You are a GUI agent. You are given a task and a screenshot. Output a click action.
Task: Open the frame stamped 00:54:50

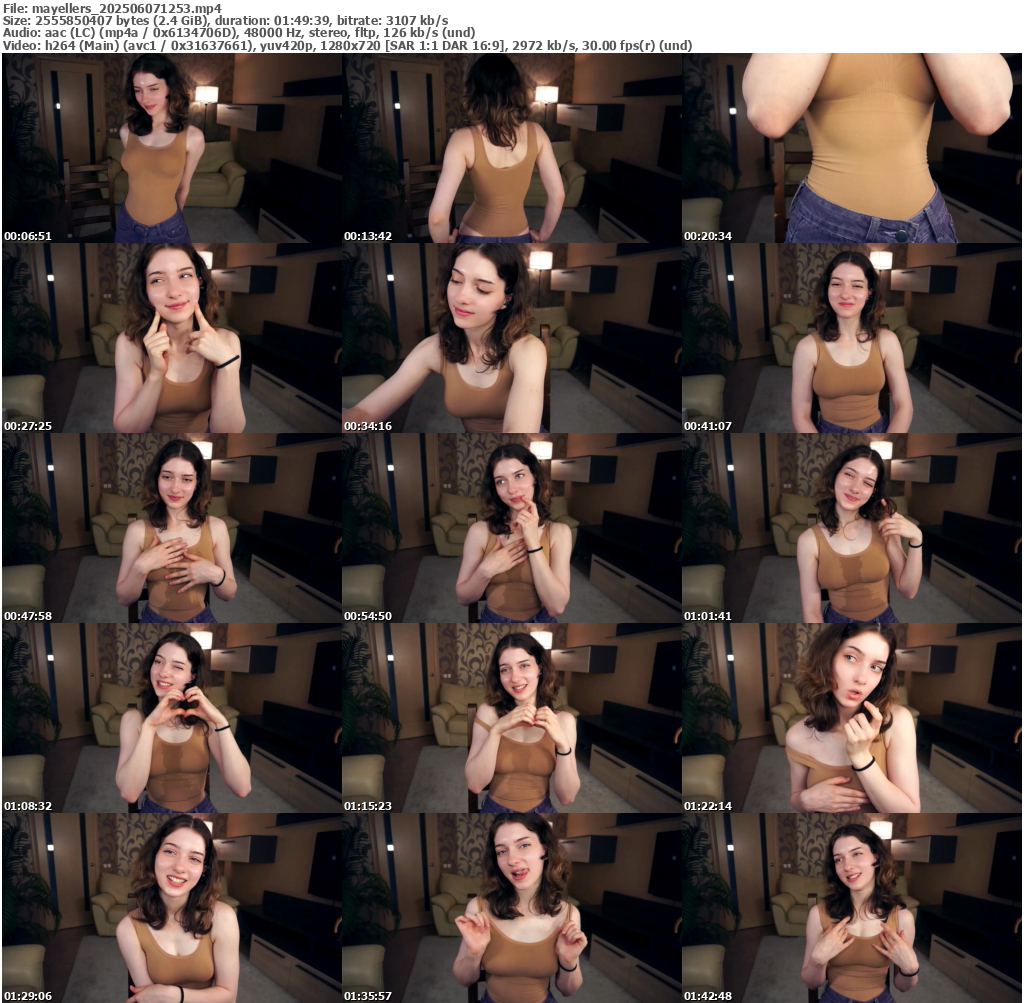point(512,528)
